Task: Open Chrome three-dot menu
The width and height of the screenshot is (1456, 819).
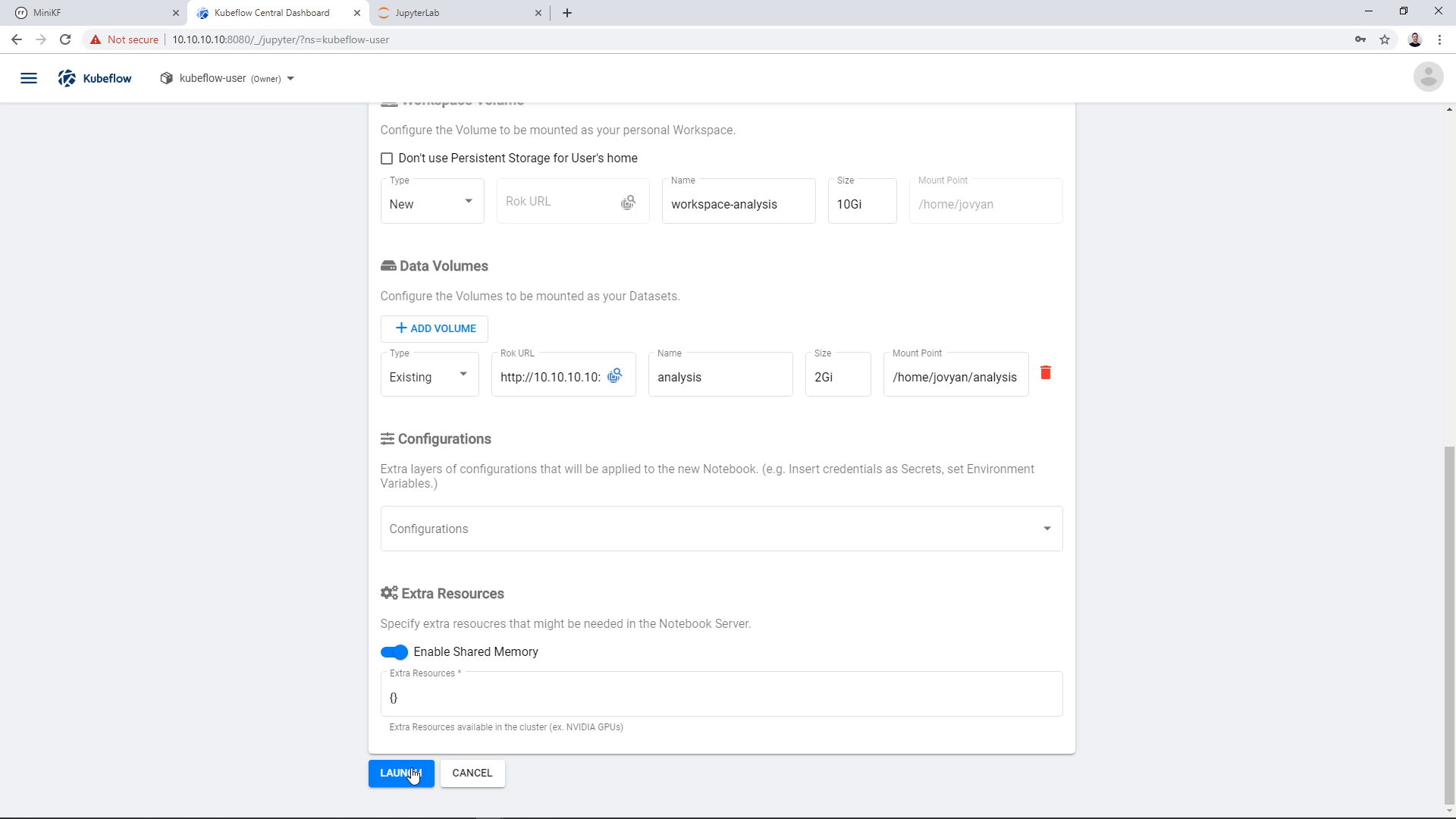Action: click(x=1439, y=39)
